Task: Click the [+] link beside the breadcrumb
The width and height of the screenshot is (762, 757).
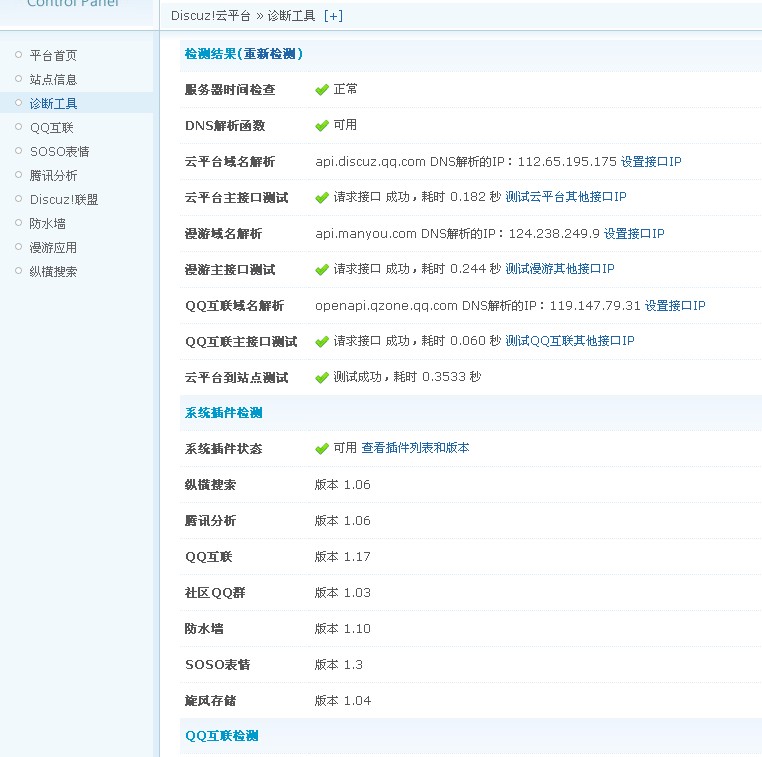Action: pyautogui.click(x=333, y=16)
